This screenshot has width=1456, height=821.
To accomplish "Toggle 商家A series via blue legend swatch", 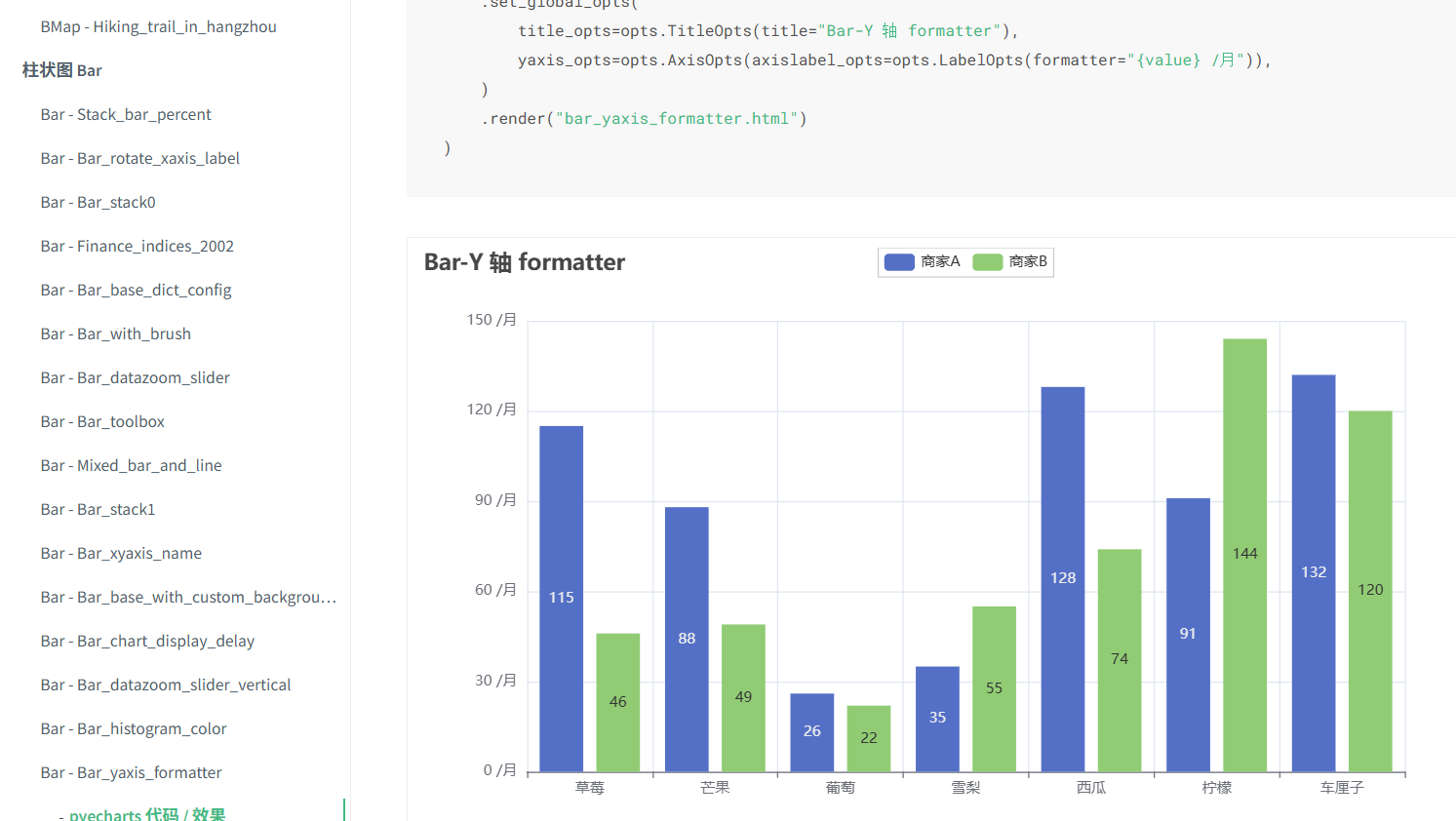I will (899, 261).
